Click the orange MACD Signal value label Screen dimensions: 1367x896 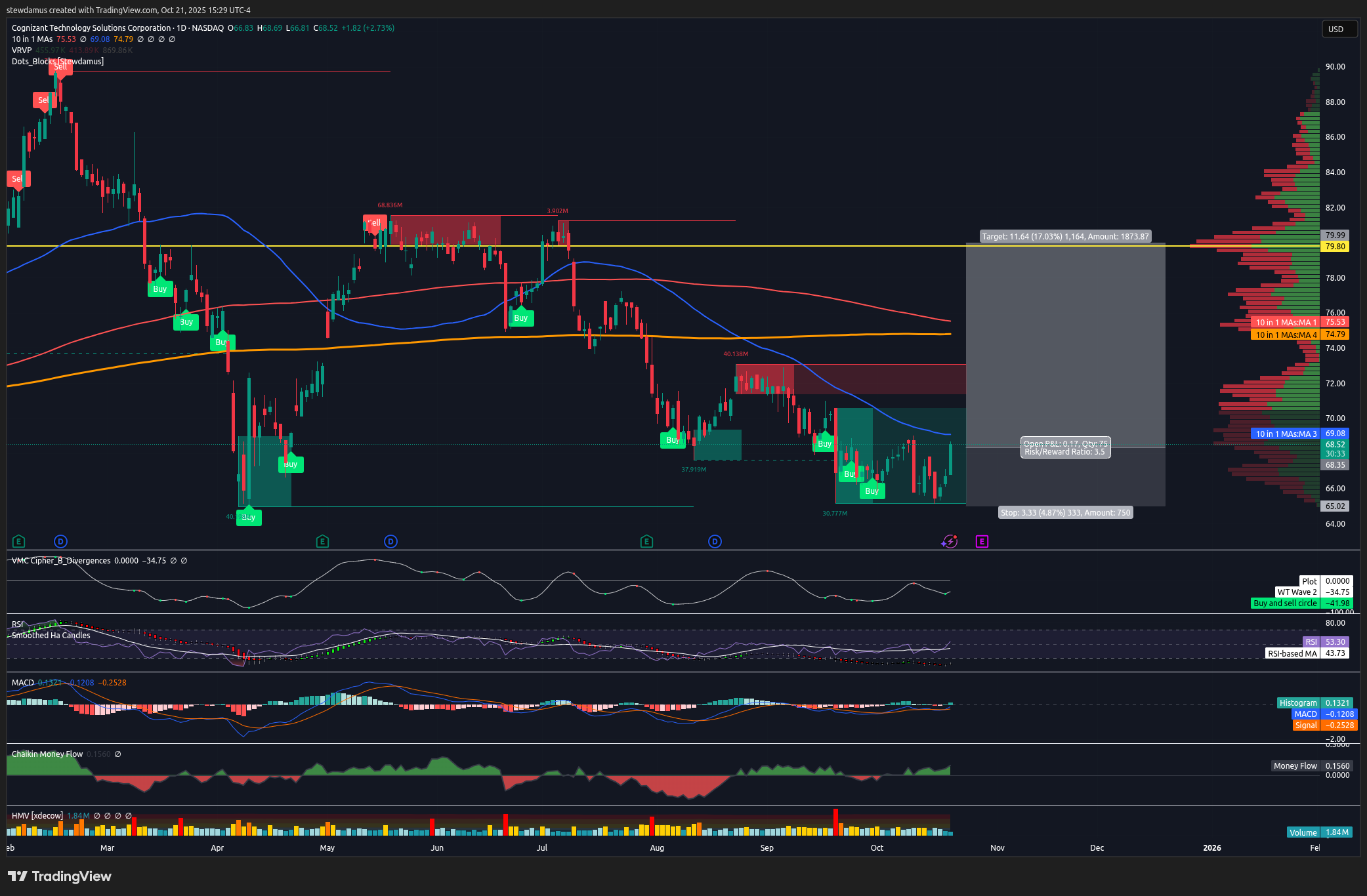[x=1339, y=725]
